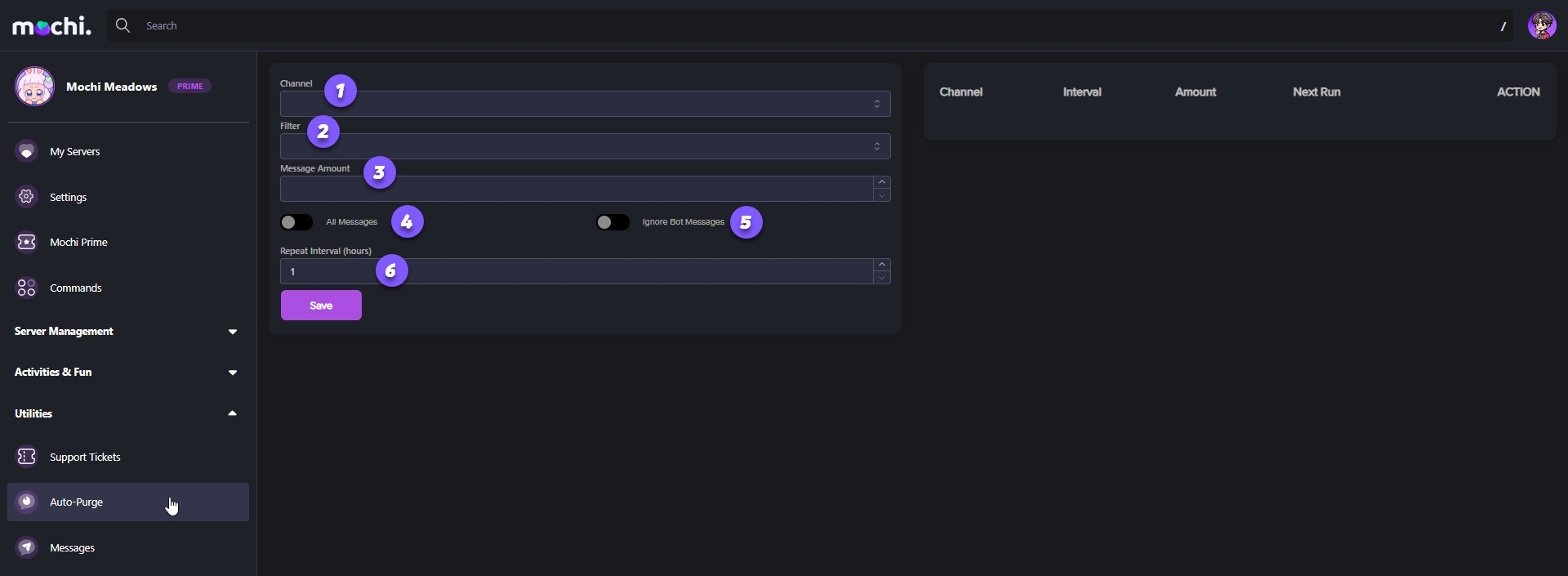Click the PRIME badge
This screenshot has width=1568, height=576.
pyautogui.click(x=190, y=86)
